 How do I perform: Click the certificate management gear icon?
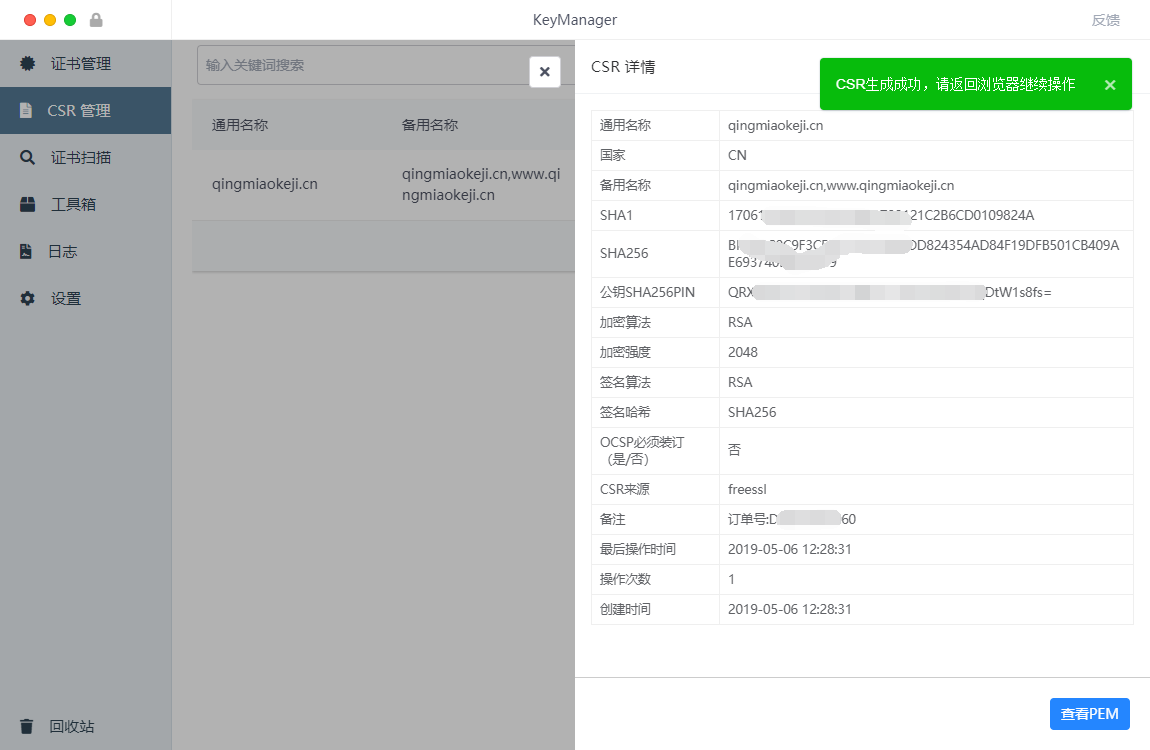pyautogui.click(x=27, y=64)
